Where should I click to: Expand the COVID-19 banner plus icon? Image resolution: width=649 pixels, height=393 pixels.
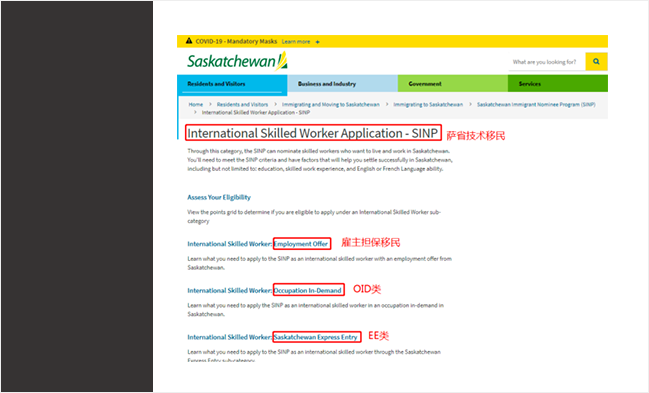pyautogui.click(x=317, y=42)
